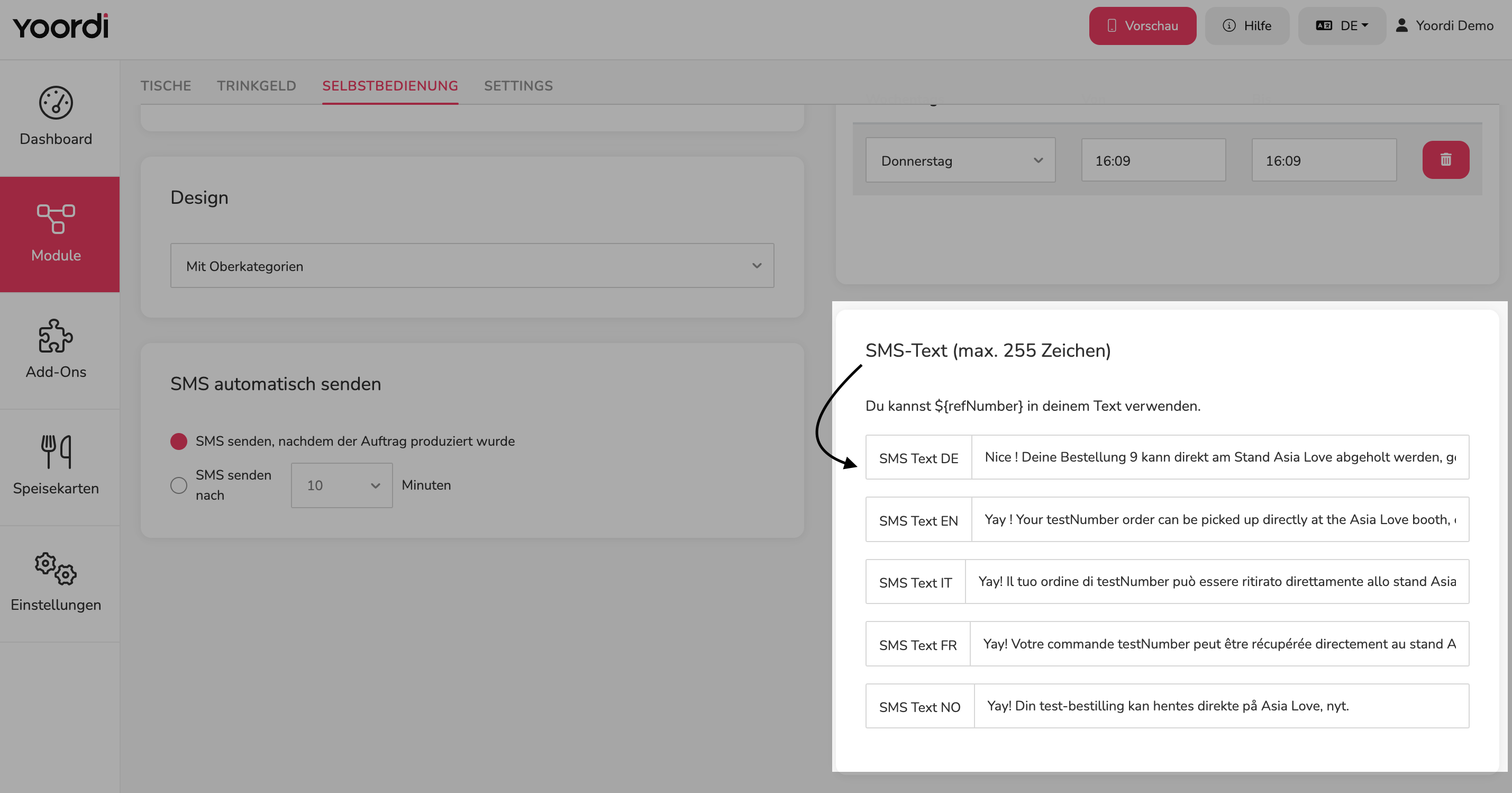
Task: Open Einstellungen gears icon
Action: pos(56,569)
